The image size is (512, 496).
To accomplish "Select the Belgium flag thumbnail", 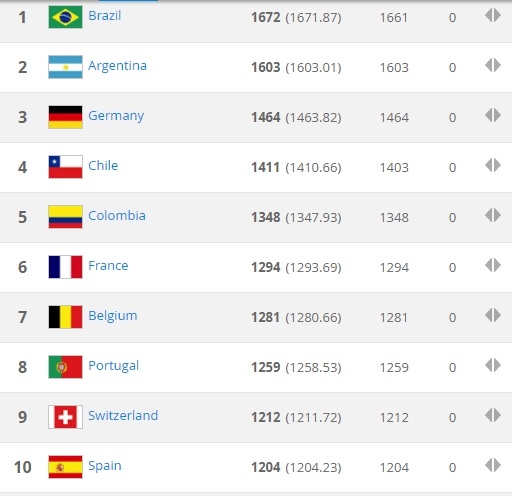I will [x=65, y=317].
